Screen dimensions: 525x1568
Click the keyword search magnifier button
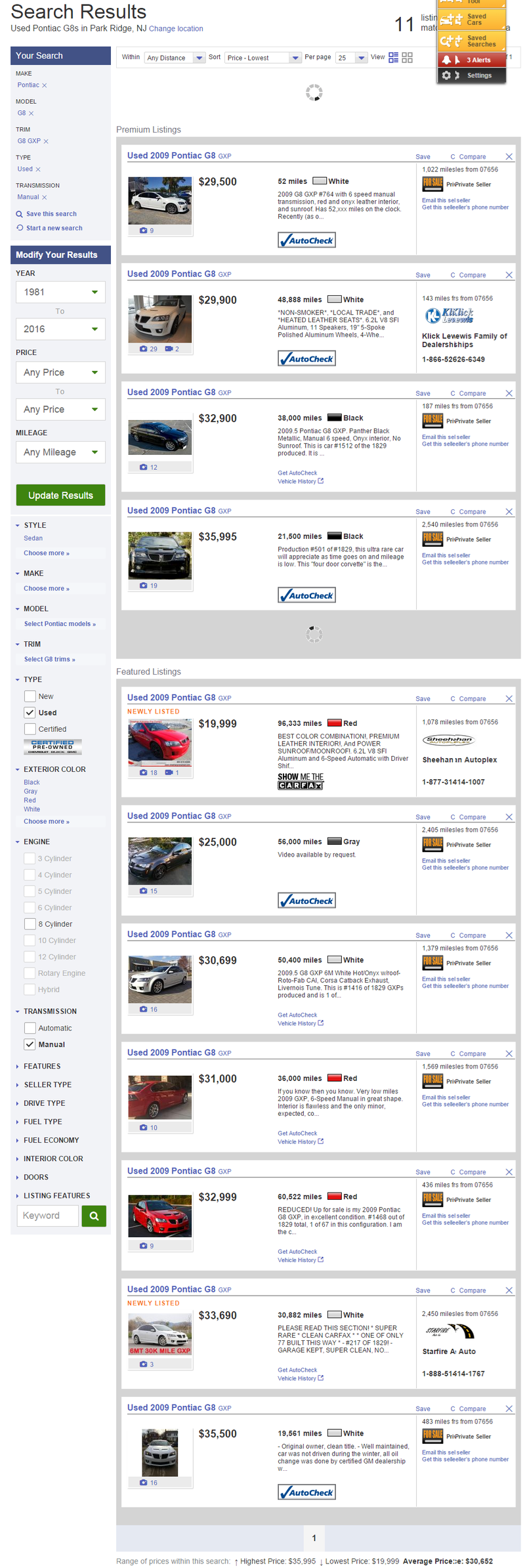(94, 1216)
